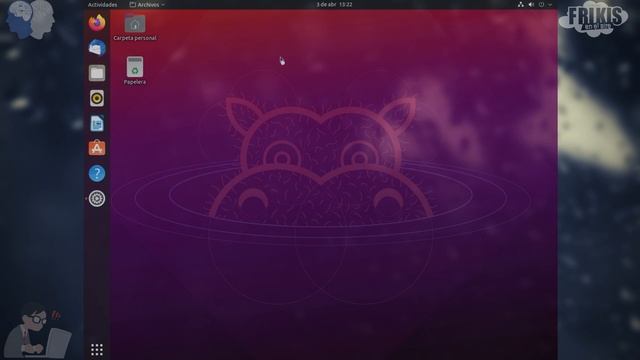Launch Thunderbird mail from the dock
640x360 pixels.
point(97,48)
